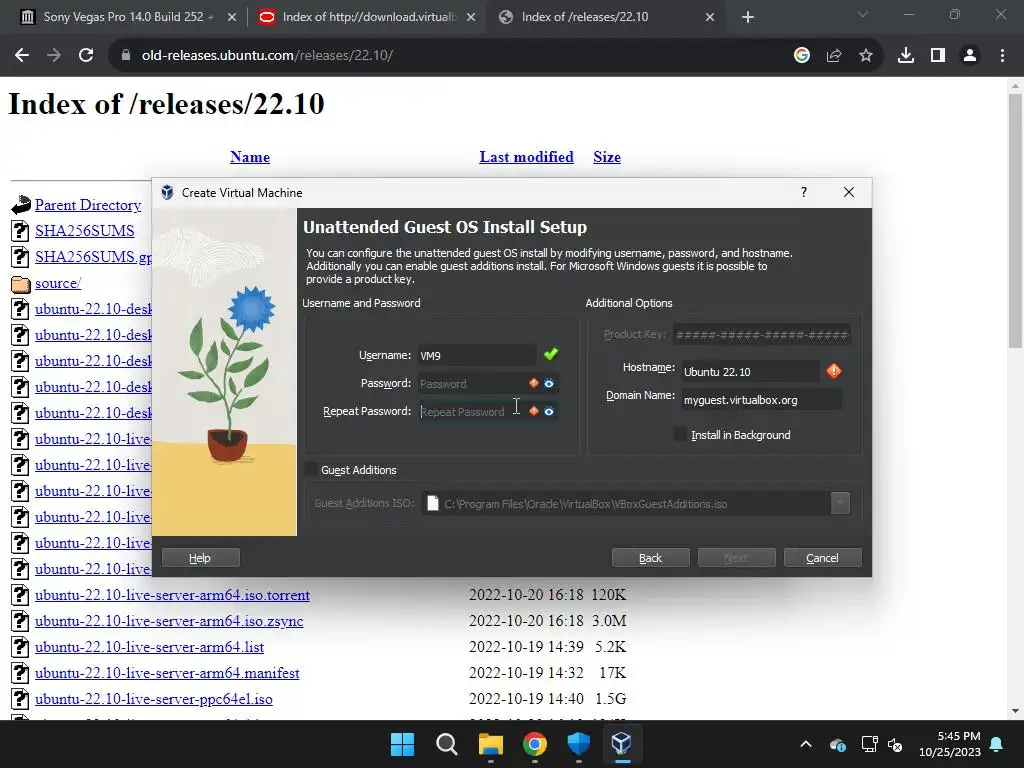The width and height of the screenshot is (1024, 768).
Task: Open ubuntu-22.10-live-server-arm64.manifest link
Action: pos(167,673)
